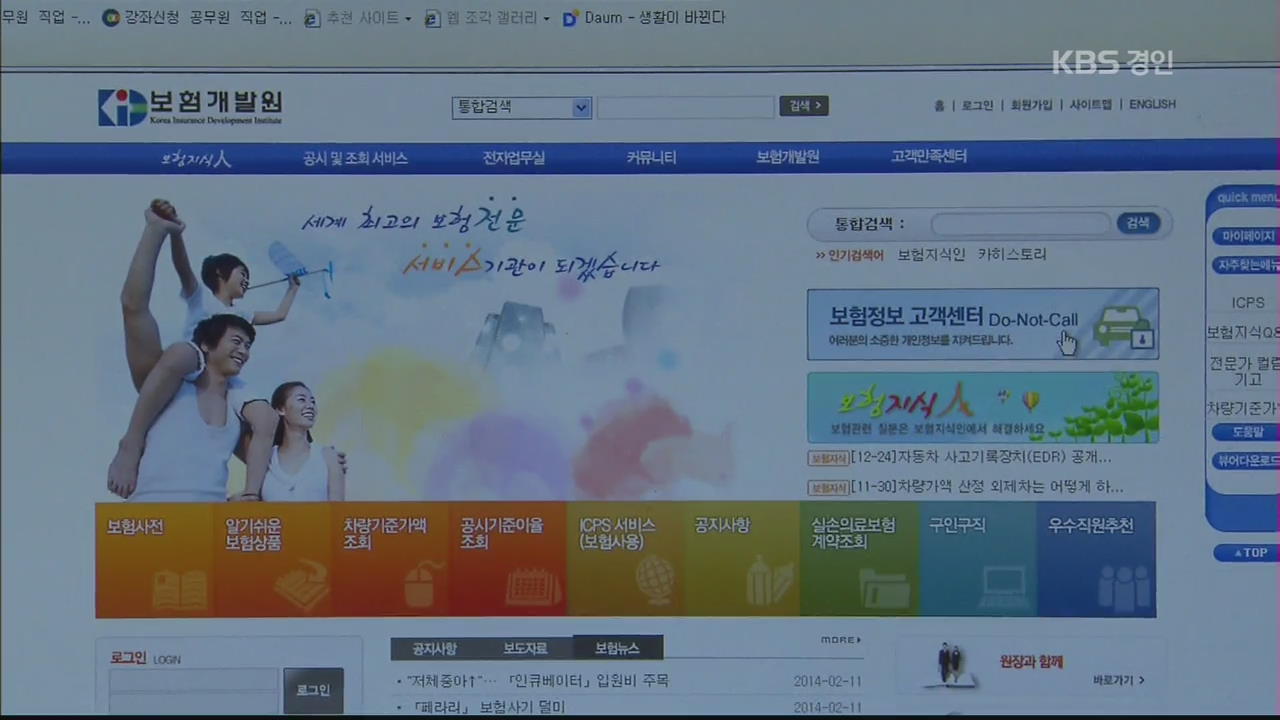Open the 홈 link
Viewport: 1280px width, 720px height.
point(939,105)
